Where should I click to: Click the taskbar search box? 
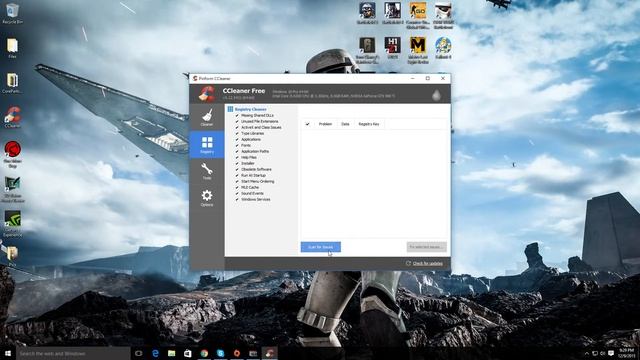(73, 353)
